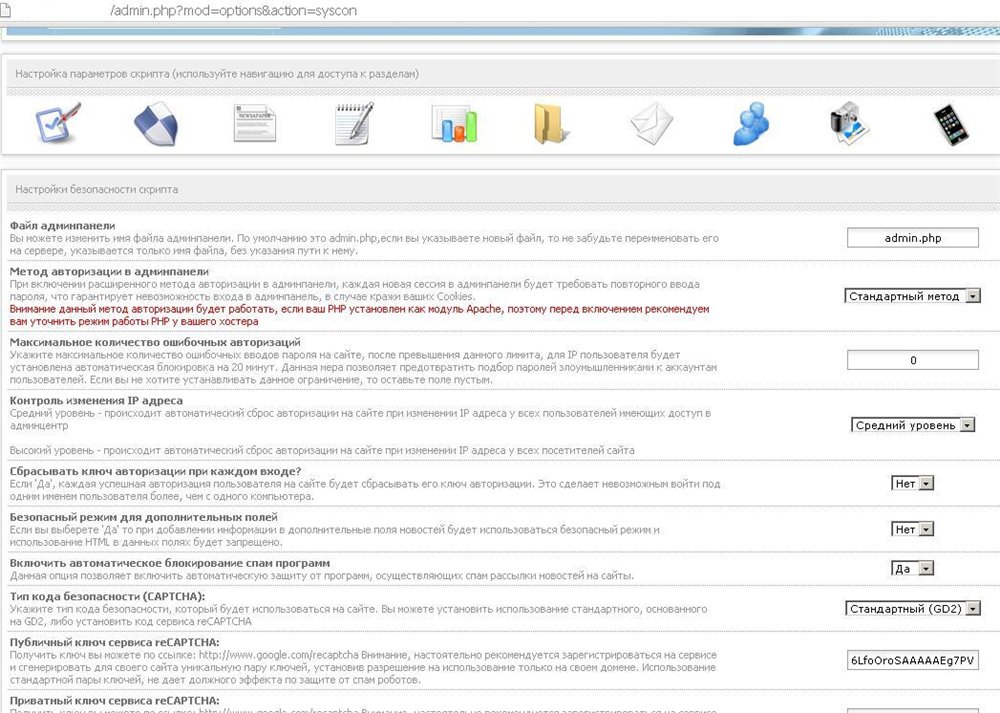Click heading Тип кода безопасности (CAPTCHA):
The image size is (1000, 713).
click(107, 596)
